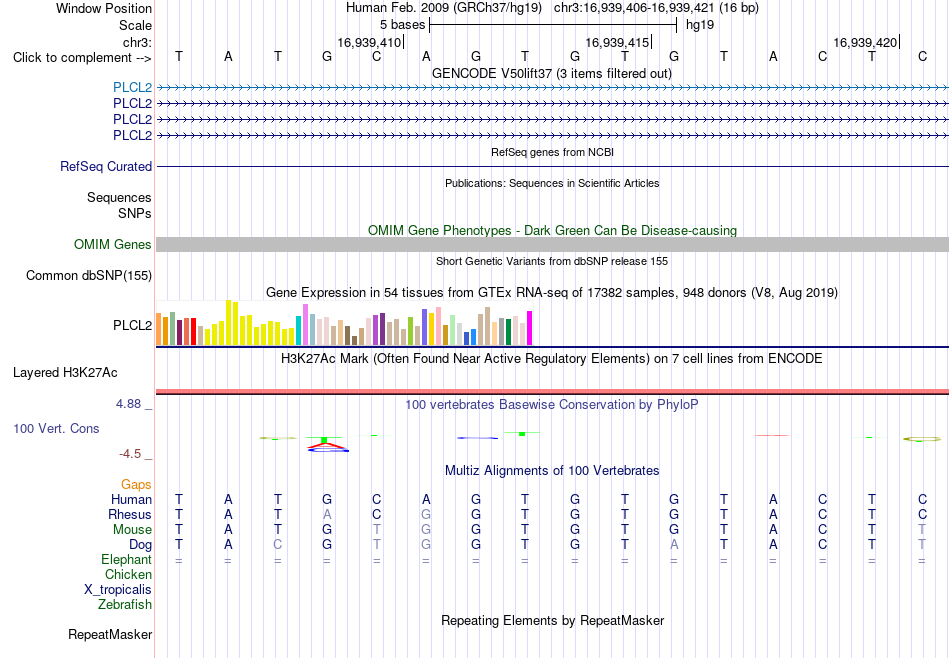950x658 pixels.
Task: Select the Human species label
Action: coord(131,499)
